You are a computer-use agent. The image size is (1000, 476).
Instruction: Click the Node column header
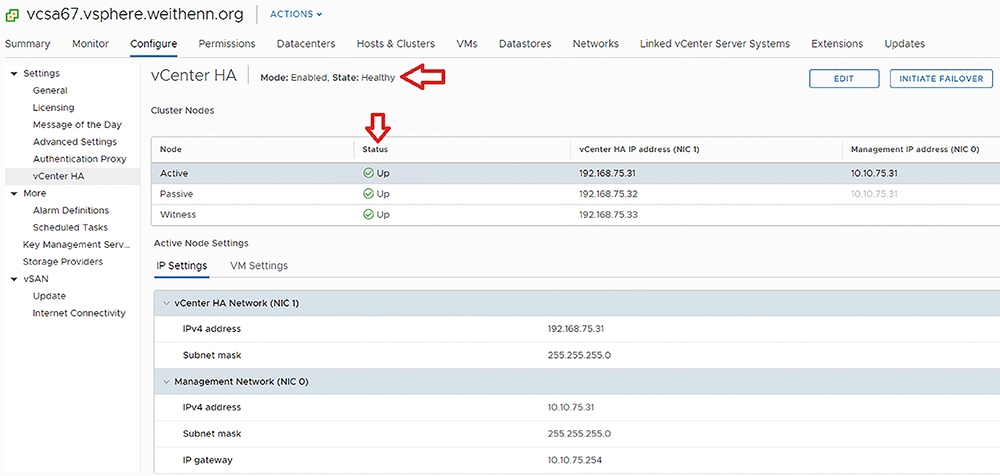coord(170,149)
